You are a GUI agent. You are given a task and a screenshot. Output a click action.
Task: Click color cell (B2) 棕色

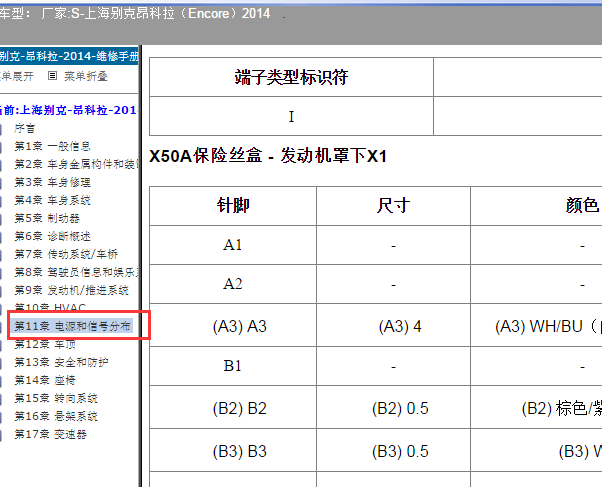click(536, 407)
